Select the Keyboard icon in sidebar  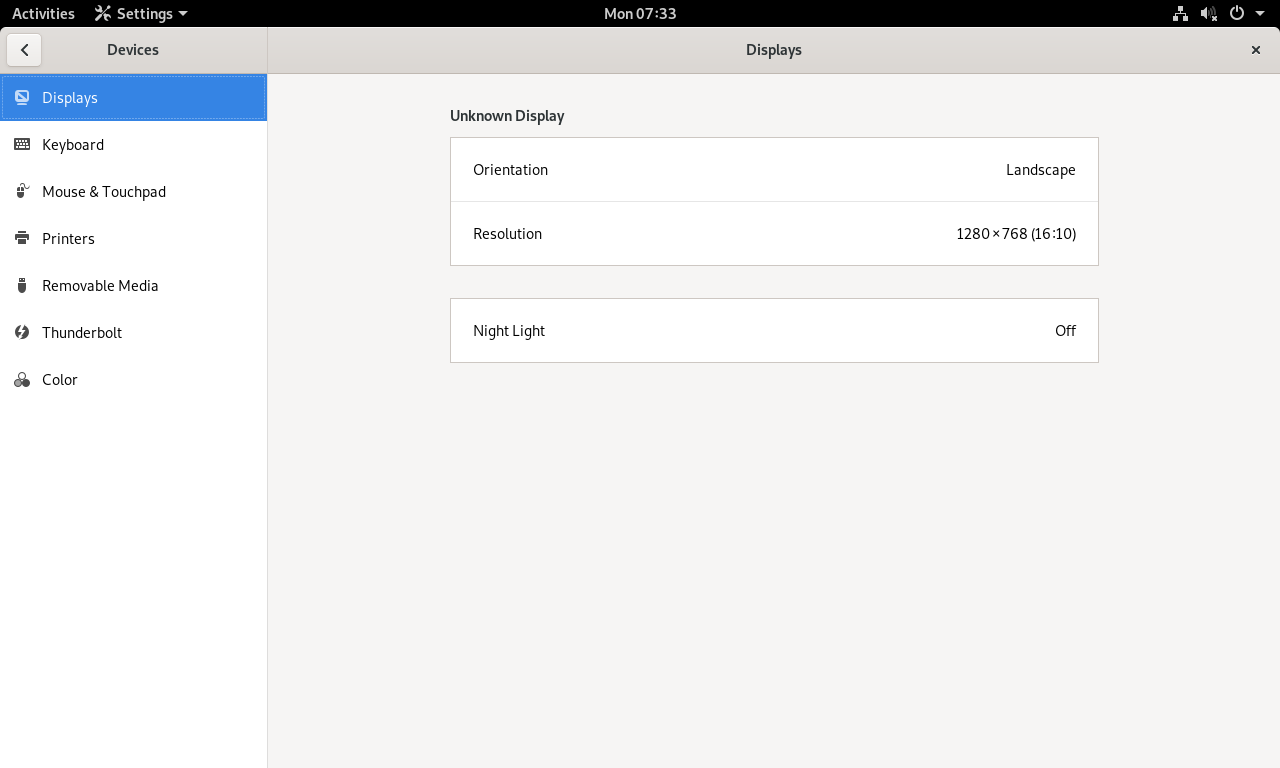pos(22,145)
